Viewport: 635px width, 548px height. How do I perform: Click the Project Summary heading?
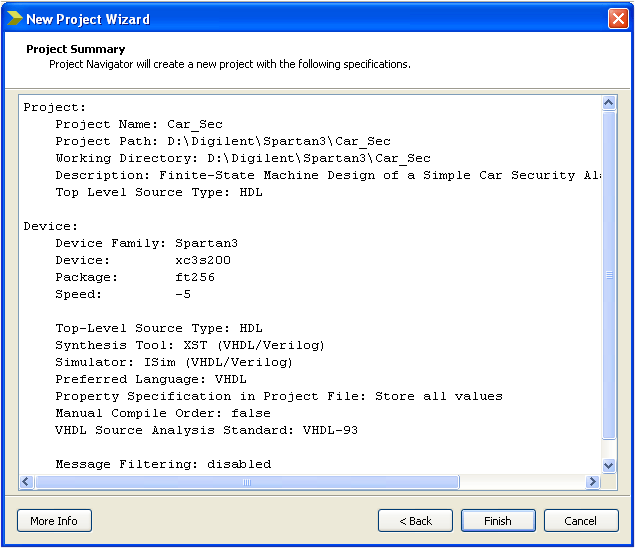click(x=76, y=49)
